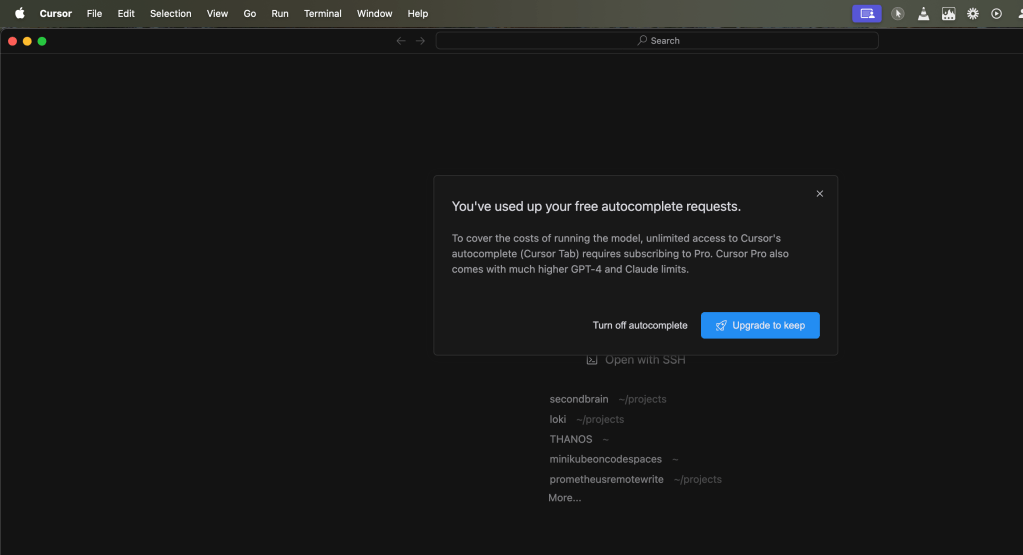
Task: Go forward with the right arrow
Action: pos(420,40)
